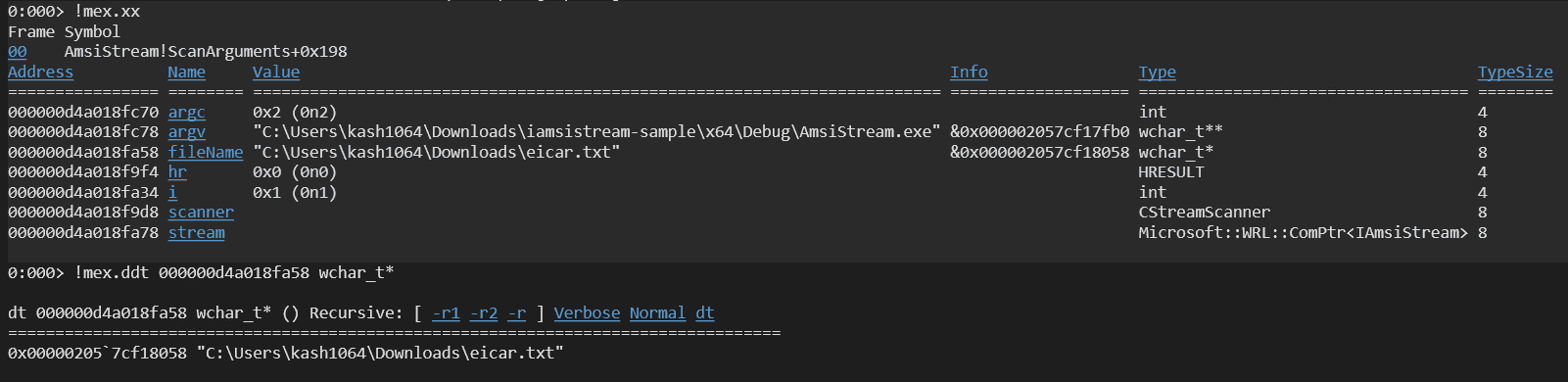Click the TypeSize column header link
Viewport: 1568px width, 382px height.
point(1515,72)
